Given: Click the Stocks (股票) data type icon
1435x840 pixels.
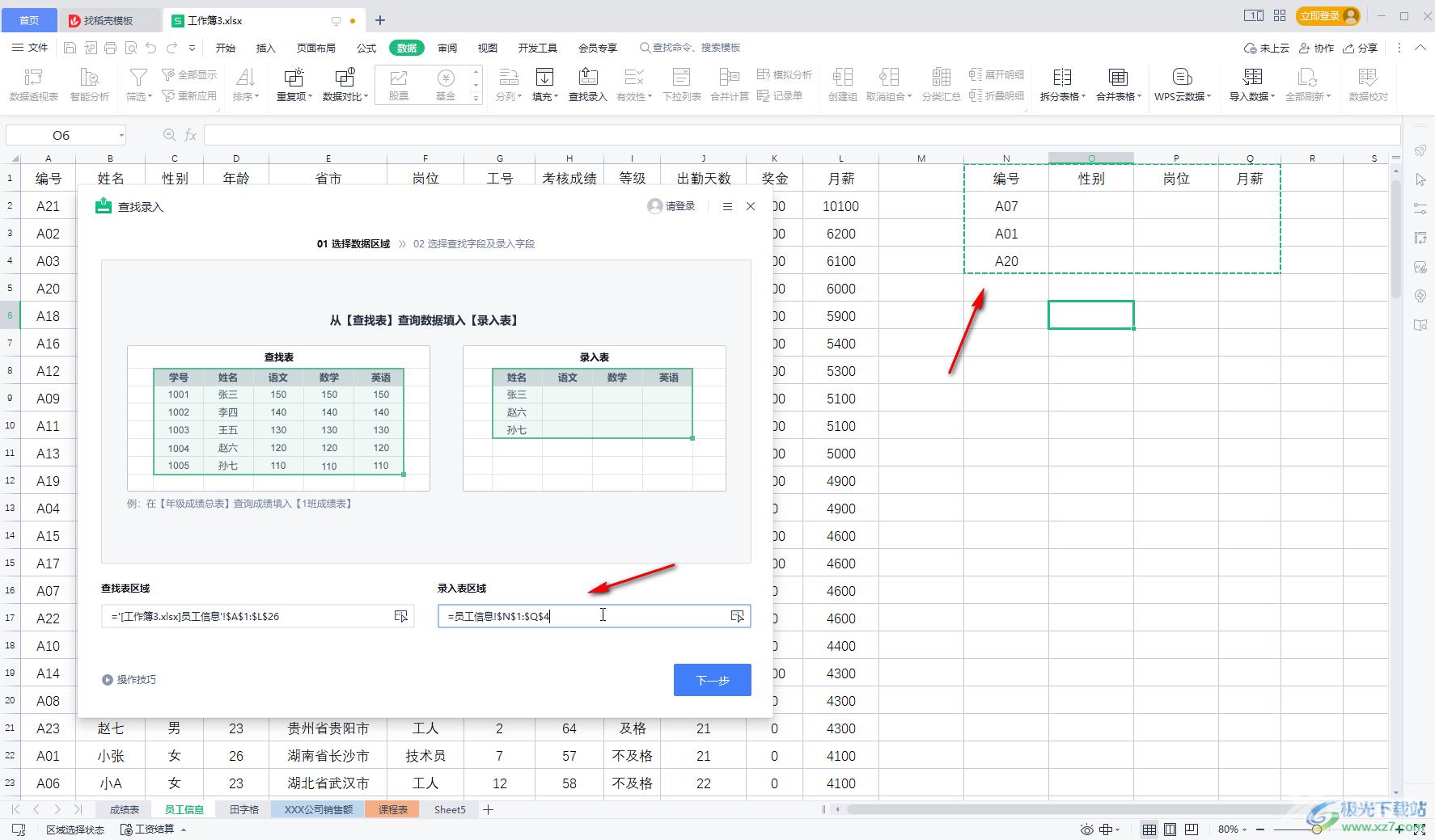Looking at the screenshot, I should pos(399,85).
